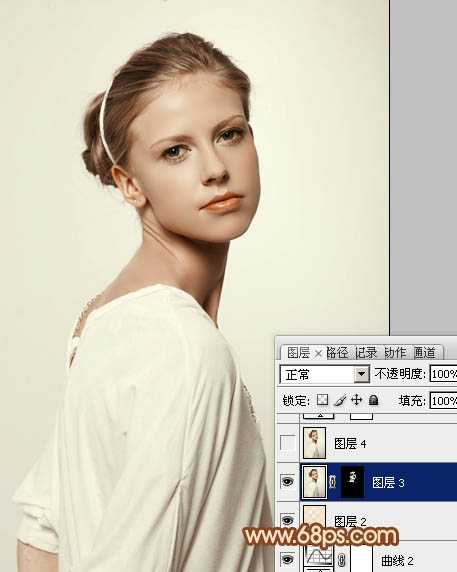The width and height of the screenshot is (457, 572).
Task: Click the 不透明度 label
Action: 400,374
